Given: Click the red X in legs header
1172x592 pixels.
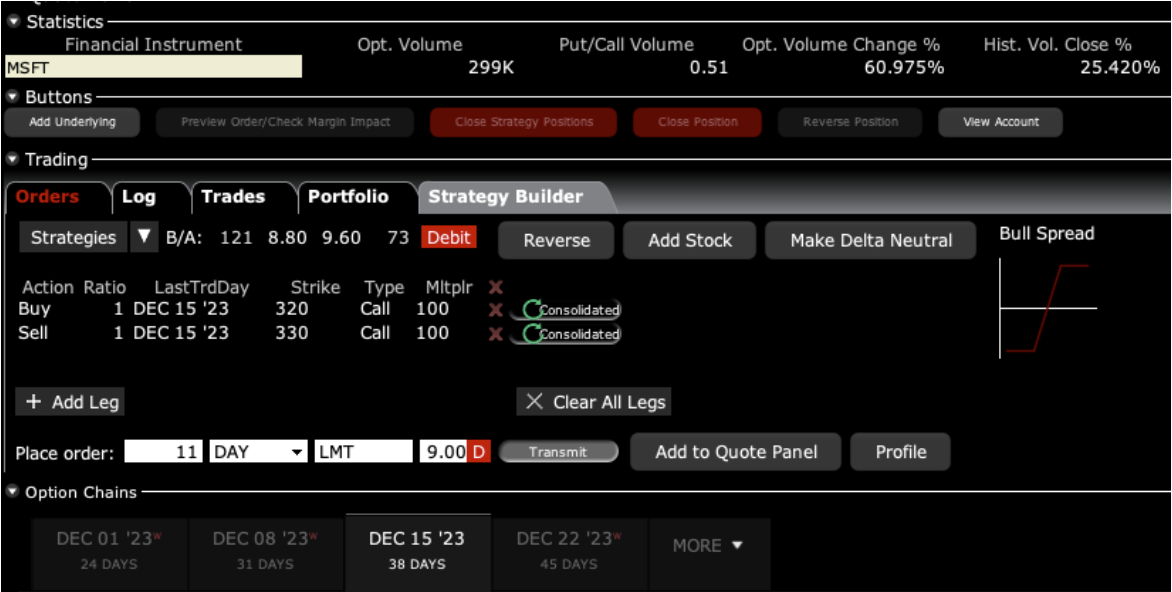Looking at the screenshot, I should (x=495, y=287).
